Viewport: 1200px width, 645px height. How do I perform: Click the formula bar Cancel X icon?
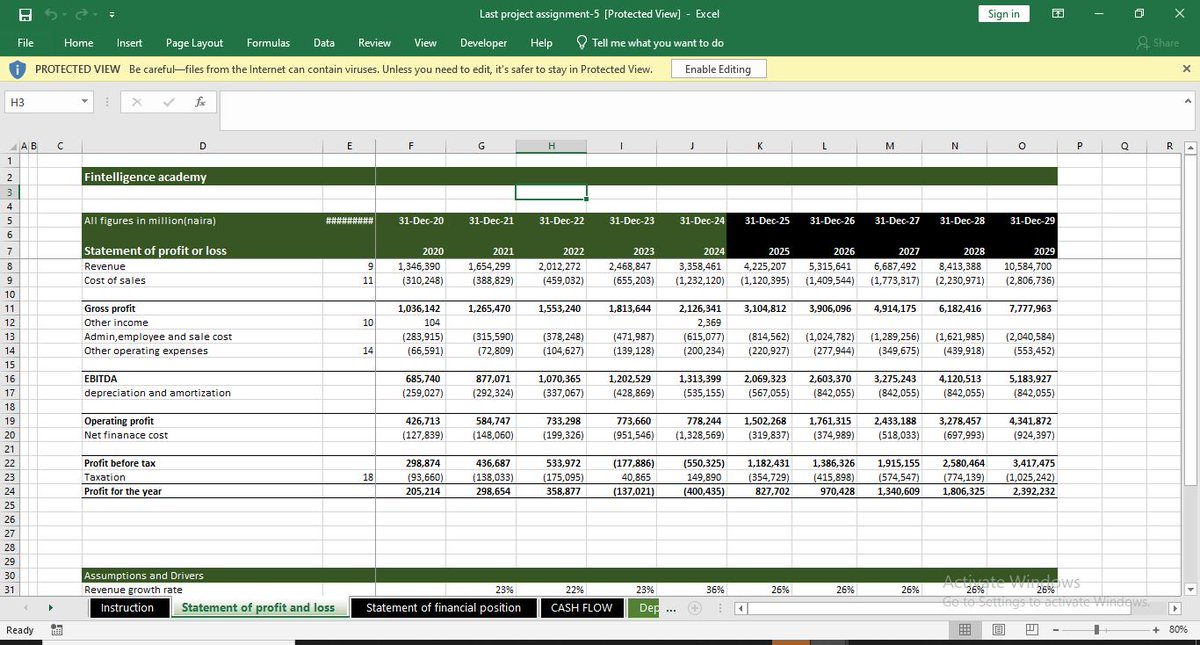tap(137, 102)
